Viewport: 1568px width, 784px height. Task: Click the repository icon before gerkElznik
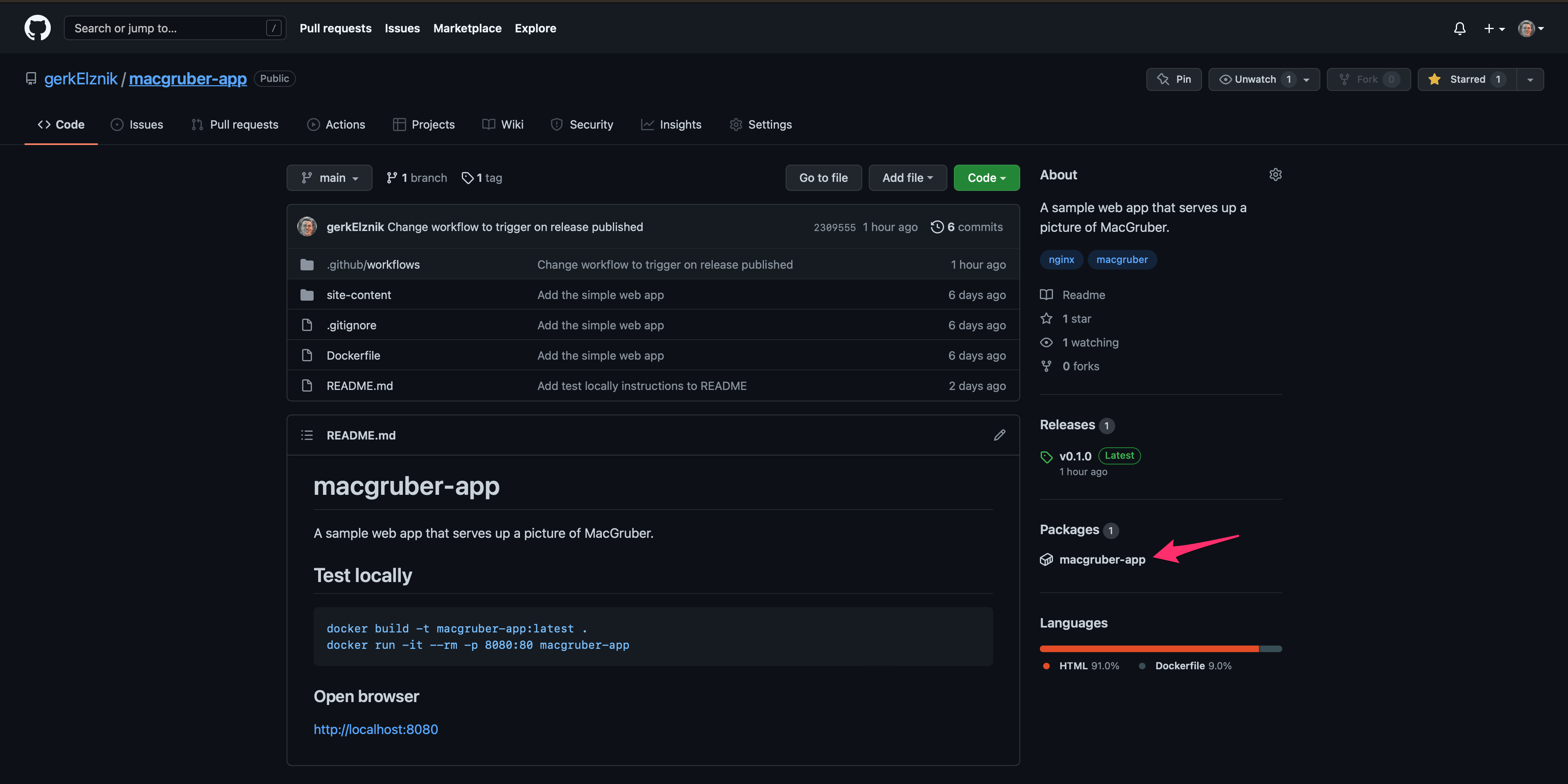[x=30, y=79]
